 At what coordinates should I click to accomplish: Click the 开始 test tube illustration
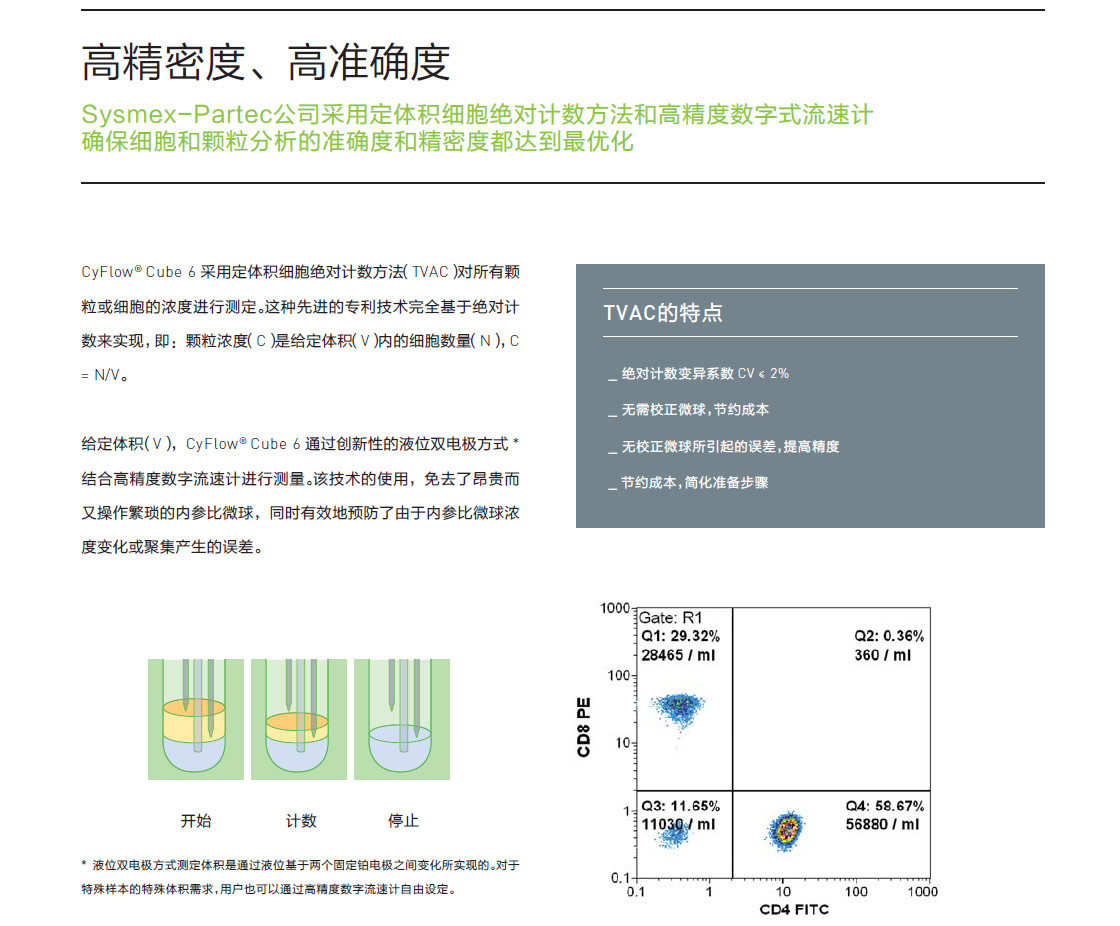194,719
